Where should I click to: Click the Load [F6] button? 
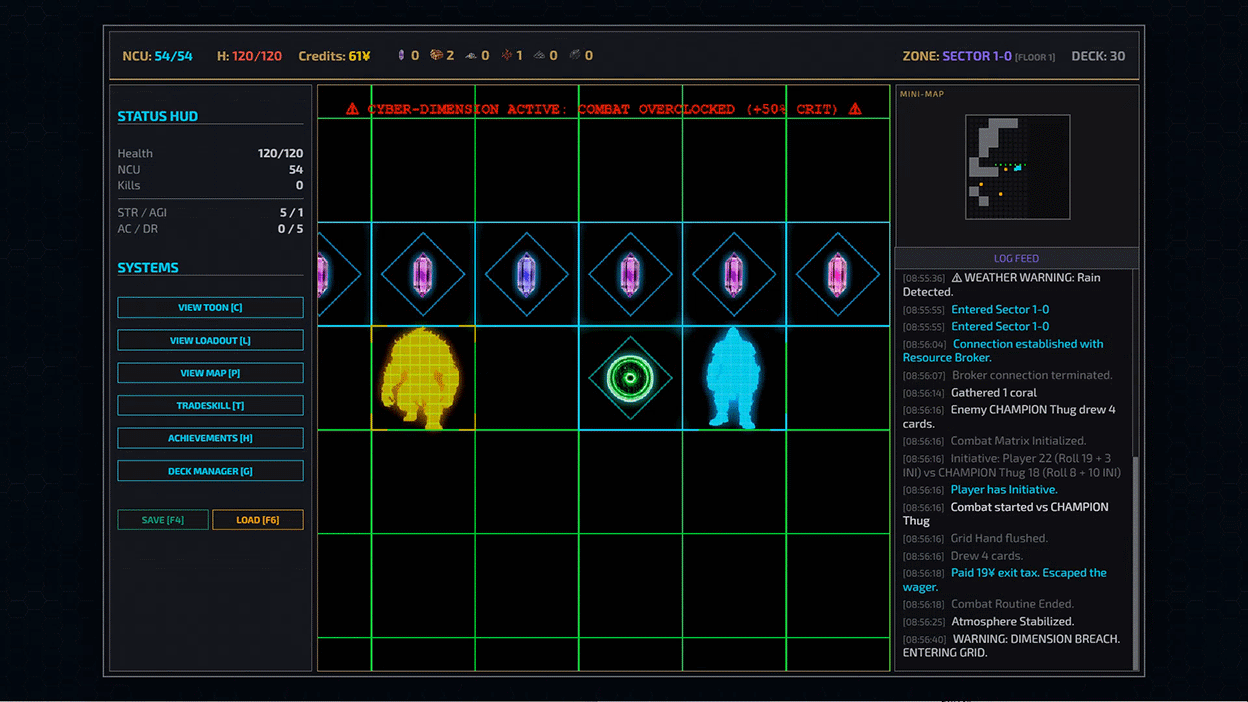(x=258, y=520)
